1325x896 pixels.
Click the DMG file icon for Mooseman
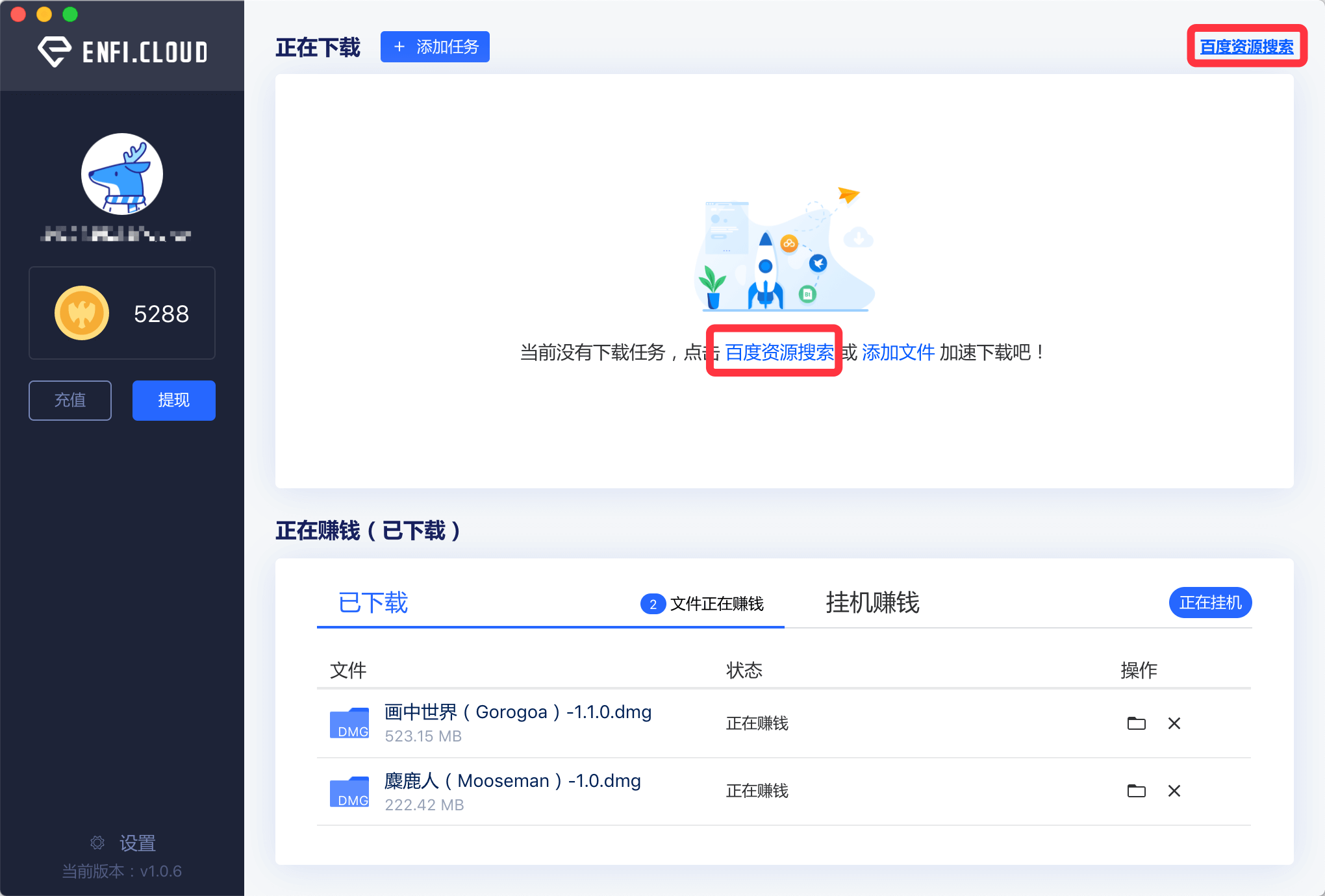click(349, 791)
